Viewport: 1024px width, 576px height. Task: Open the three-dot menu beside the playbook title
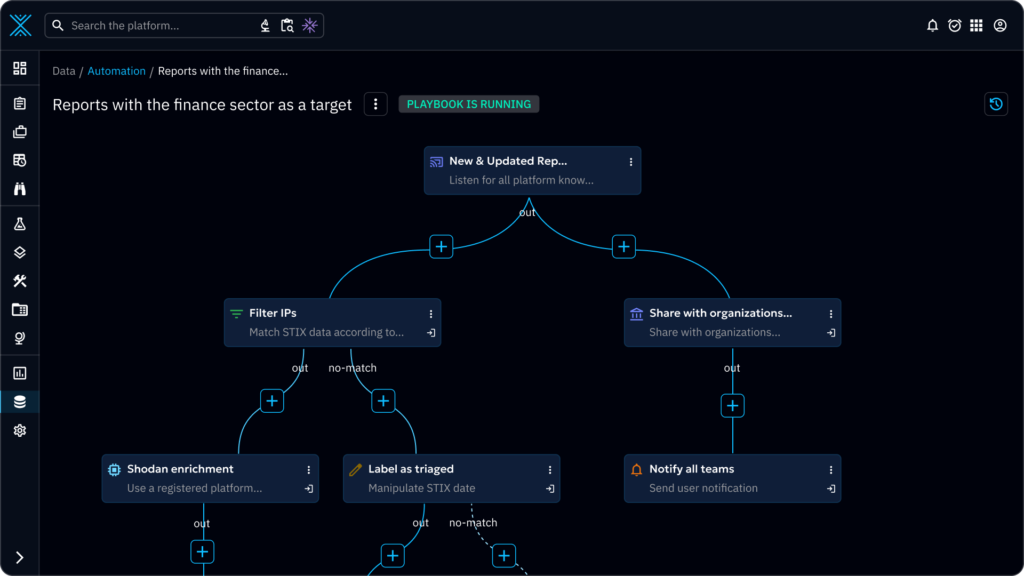[375, 104]
